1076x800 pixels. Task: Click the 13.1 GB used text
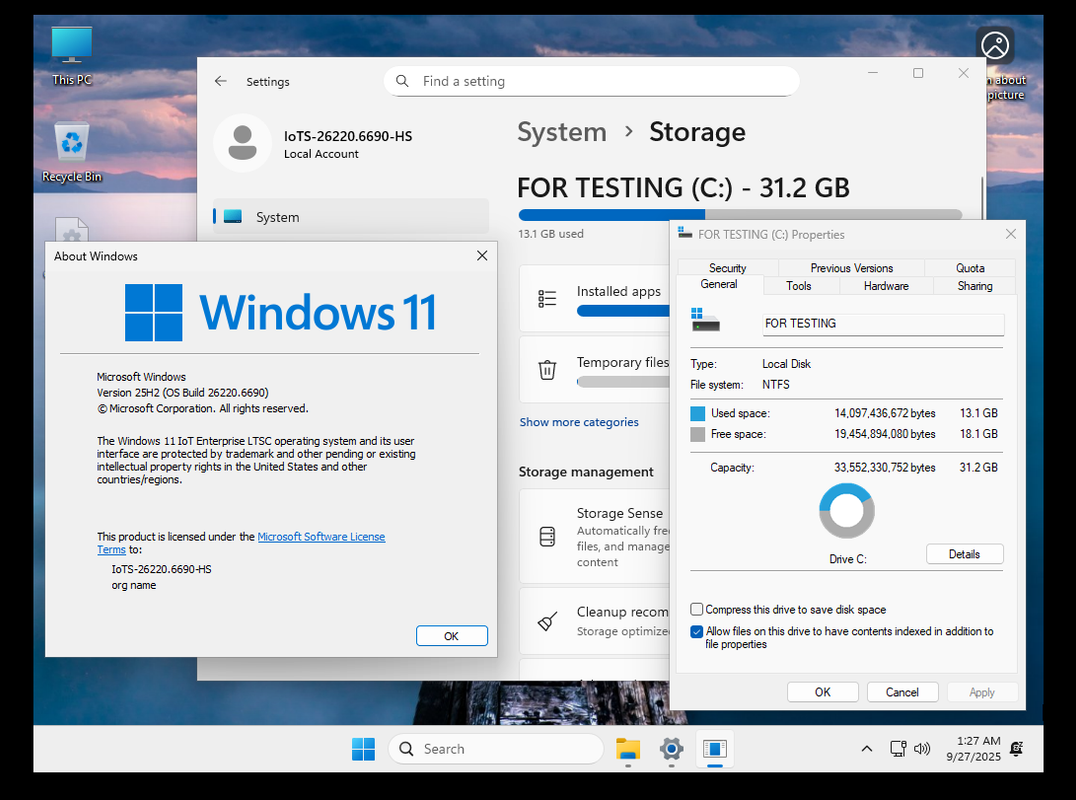pos(550,233)
